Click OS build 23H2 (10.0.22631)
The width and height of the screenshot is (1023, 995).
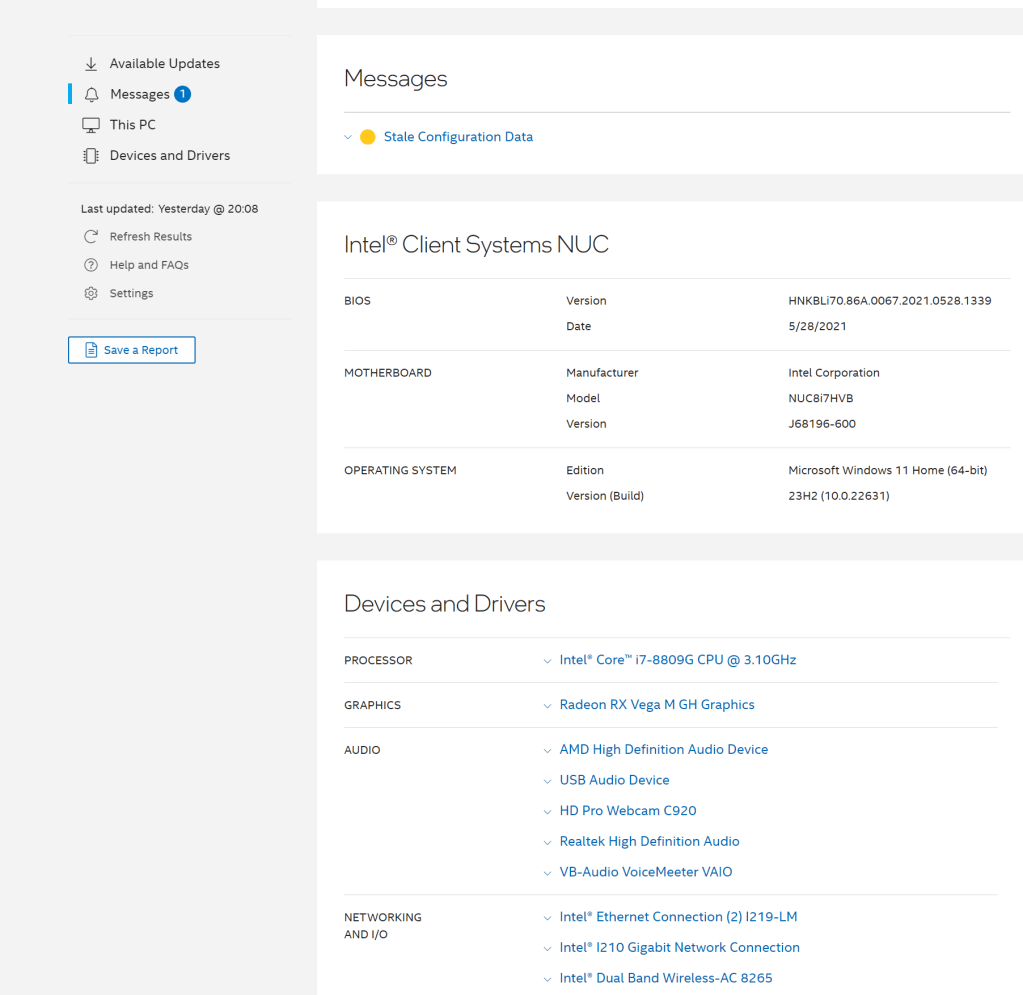838,496
